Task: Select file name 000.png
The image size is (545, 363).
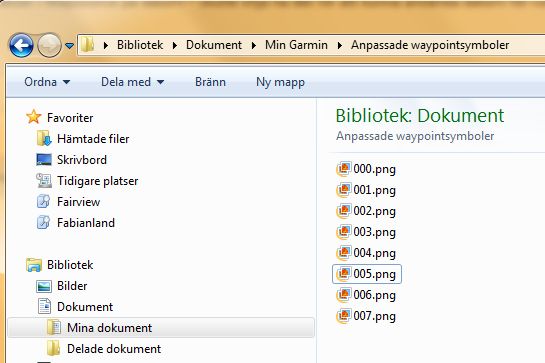Action: click(x=374, y=169)
